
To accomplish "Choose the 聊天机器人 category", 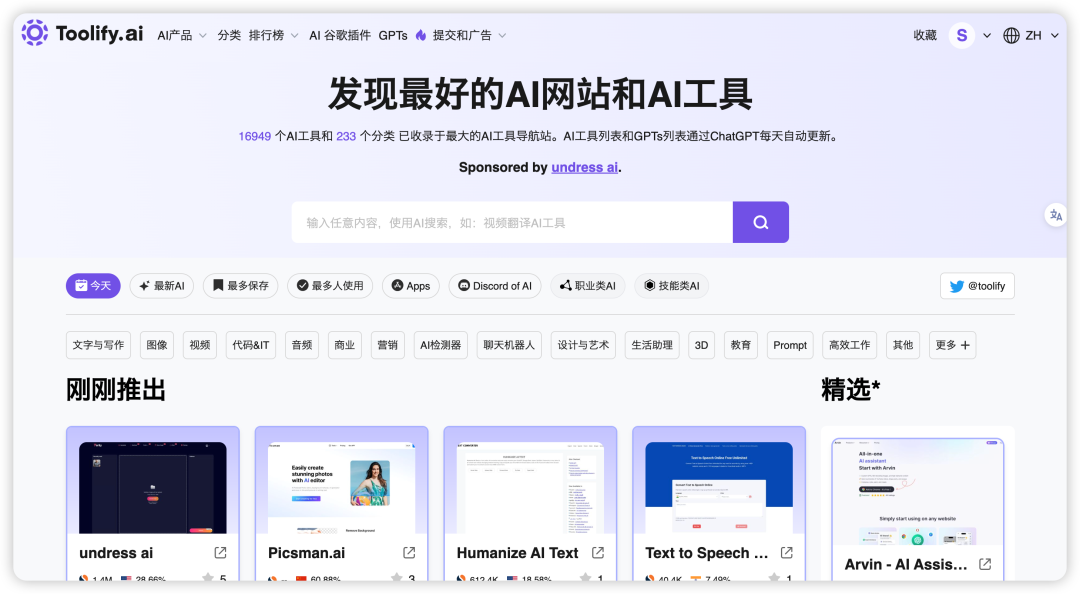I will 509,345.
